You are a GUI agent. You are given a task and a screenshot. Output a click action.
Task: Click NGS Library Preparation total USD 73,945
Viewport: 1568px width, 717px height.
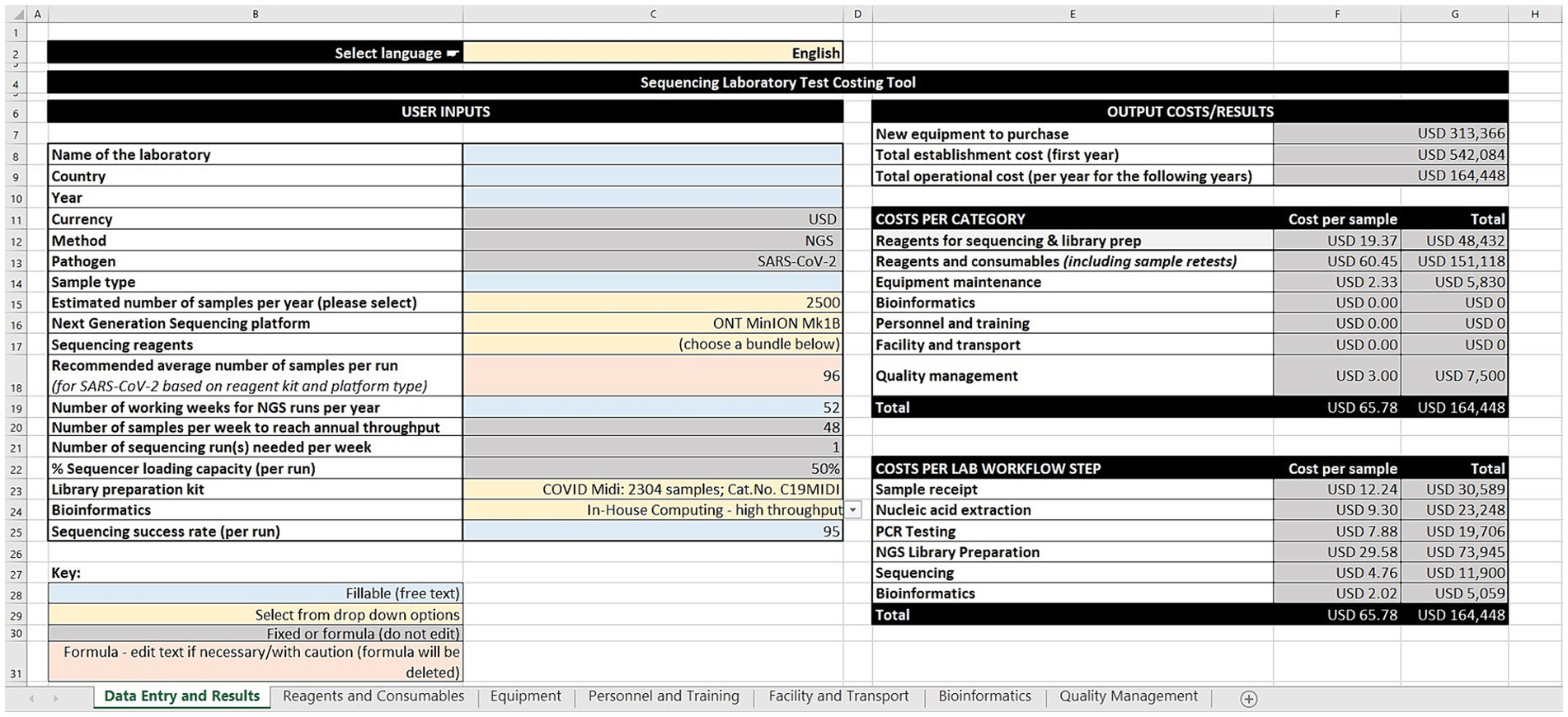(1454, 552)
